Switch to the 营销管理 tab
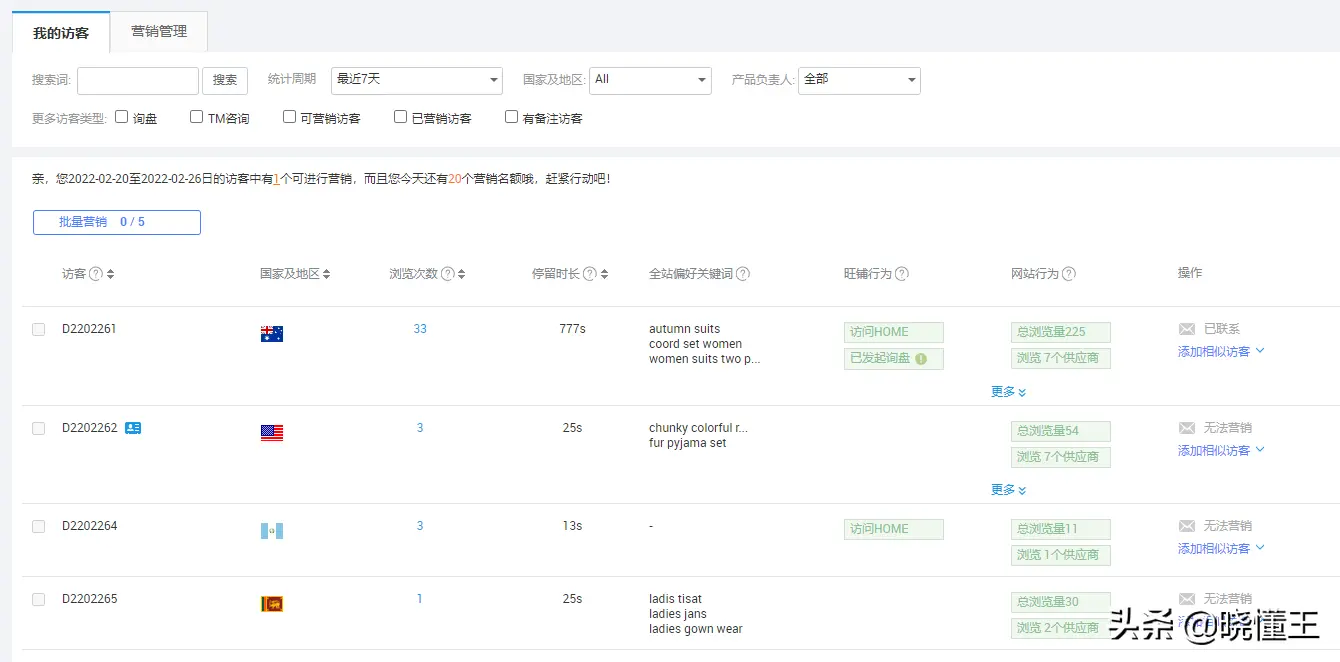The height and width of the screenshot is (662, 1340). (x=159, y=32)
